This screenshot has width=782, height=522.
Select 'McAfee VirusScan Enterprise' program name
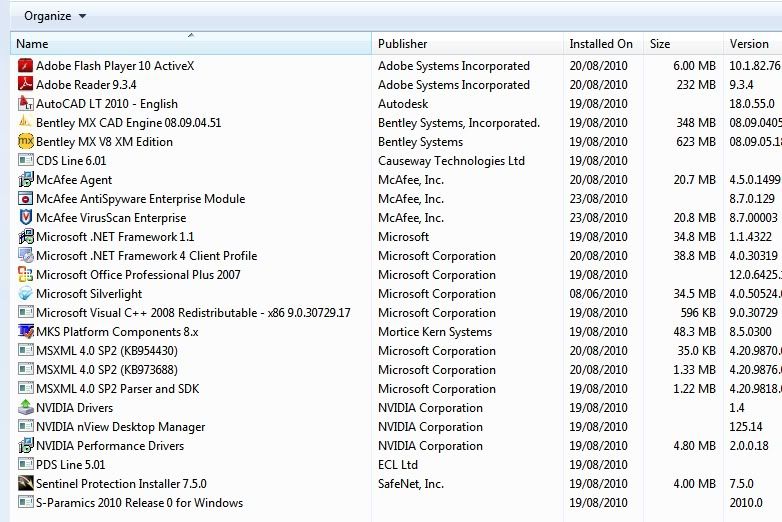(111, 218)
